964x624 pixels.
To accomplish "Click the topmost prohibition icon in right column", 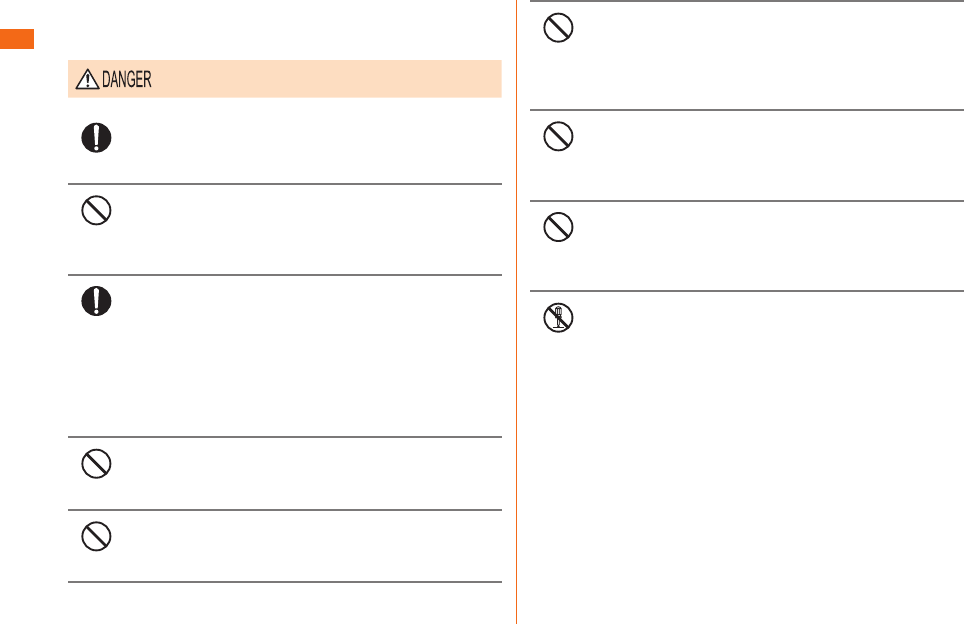I will [x=558, y=28].
